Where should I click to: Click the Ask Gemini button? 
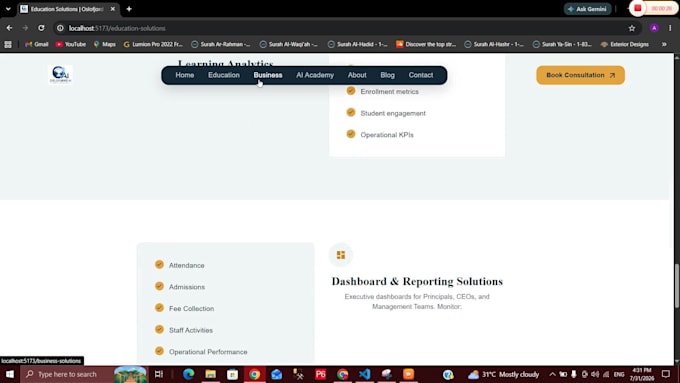(x=587, y=9)
